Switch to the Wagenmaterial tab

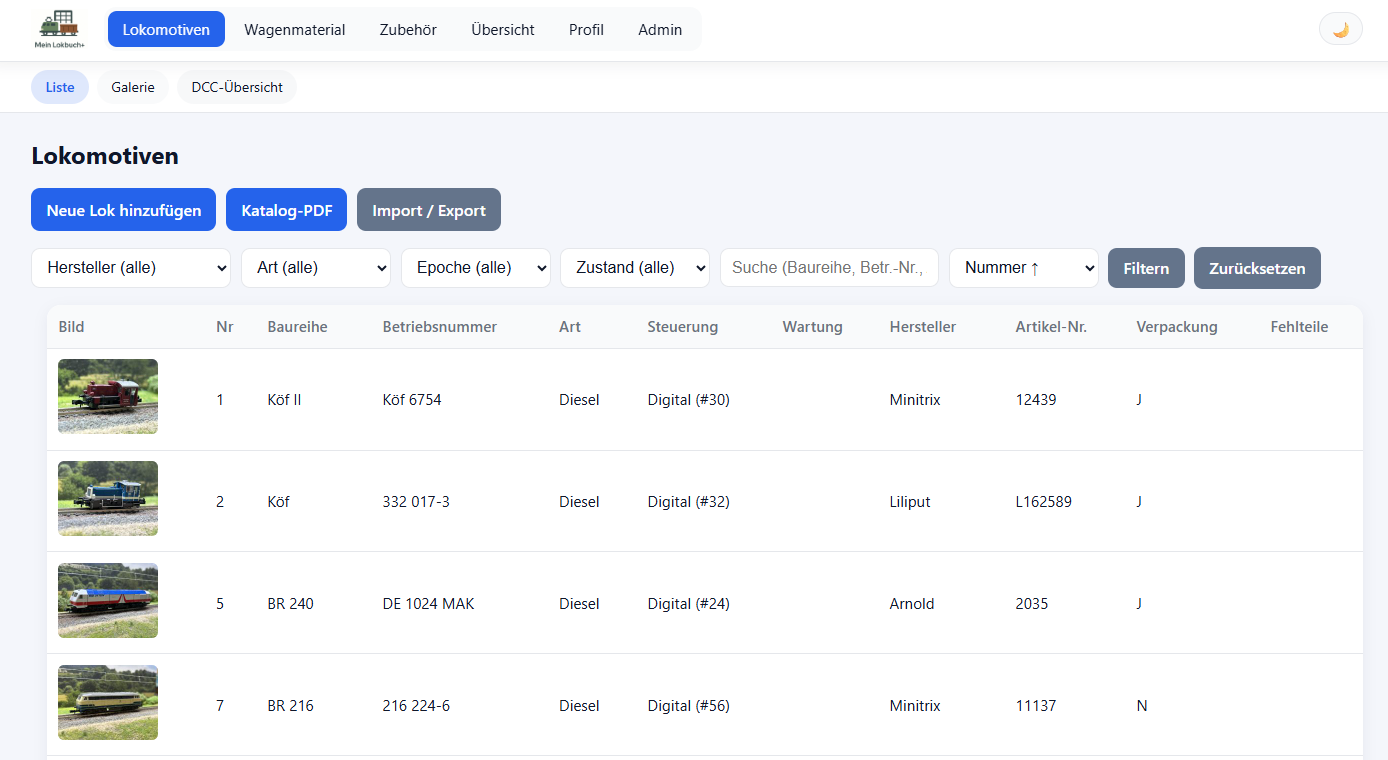295,30
